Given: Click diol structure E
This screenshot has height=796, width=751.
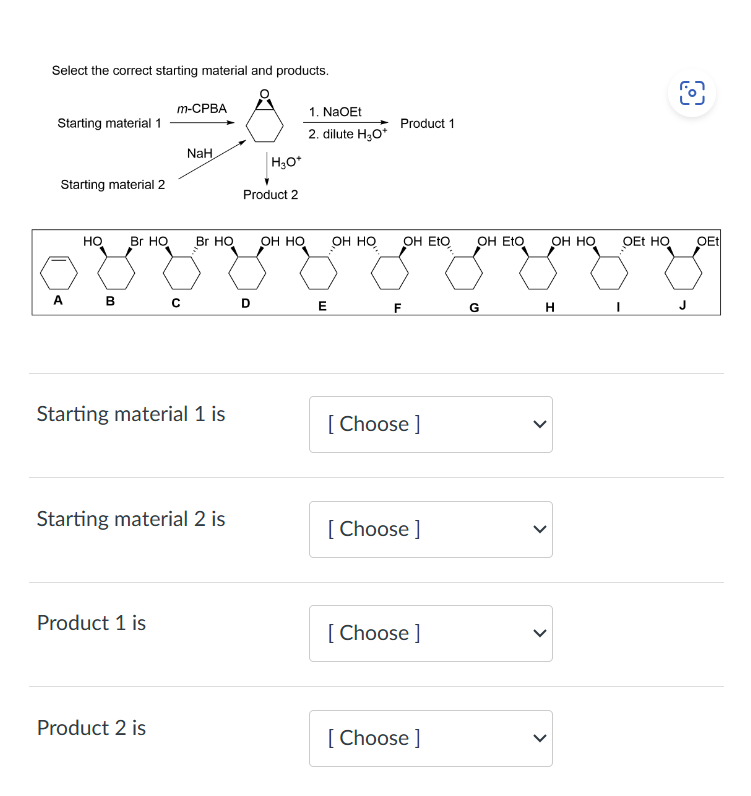Looking at the screenshot, I should (x=319, y=268).
